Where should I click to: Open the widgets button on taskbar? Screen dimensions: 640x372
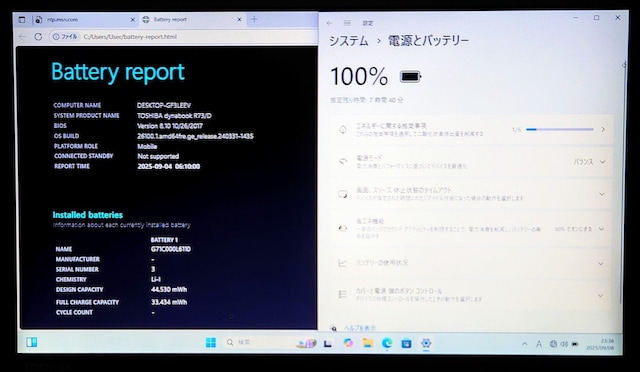click(31, 342)
